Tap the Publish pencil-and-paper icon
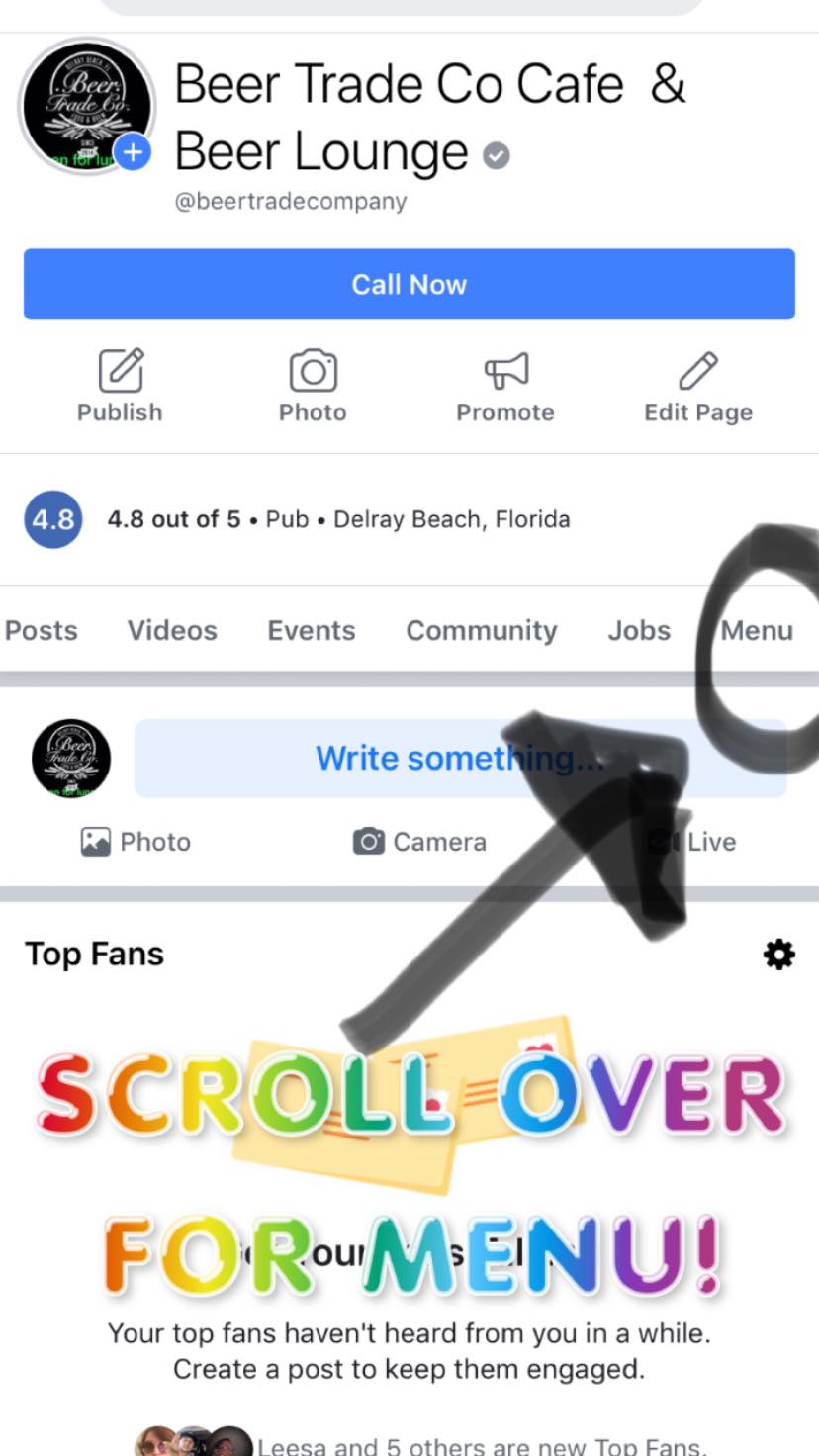 122,371
